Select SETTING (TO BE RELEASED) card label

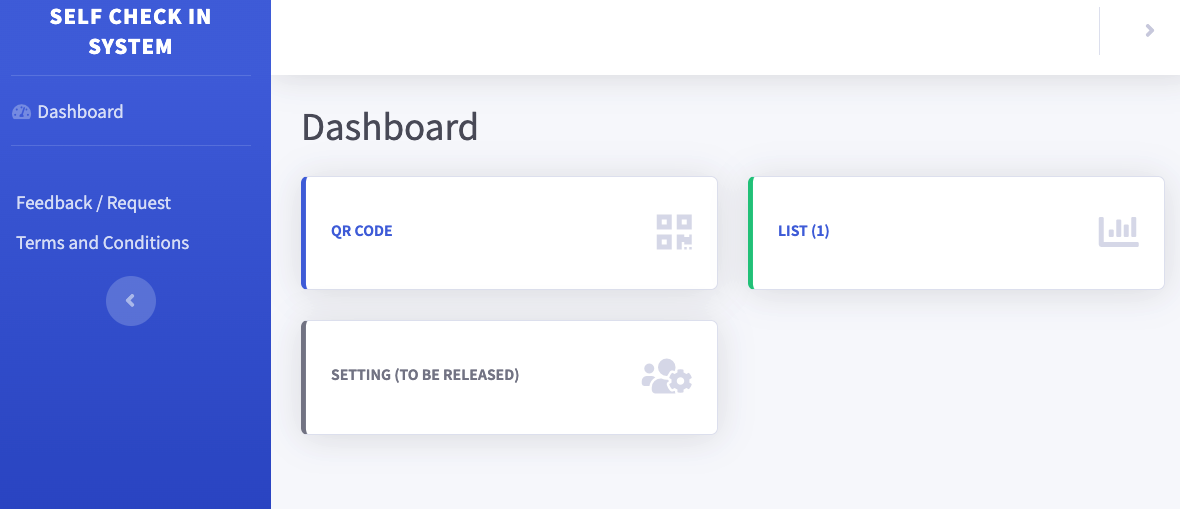point(425,375)
